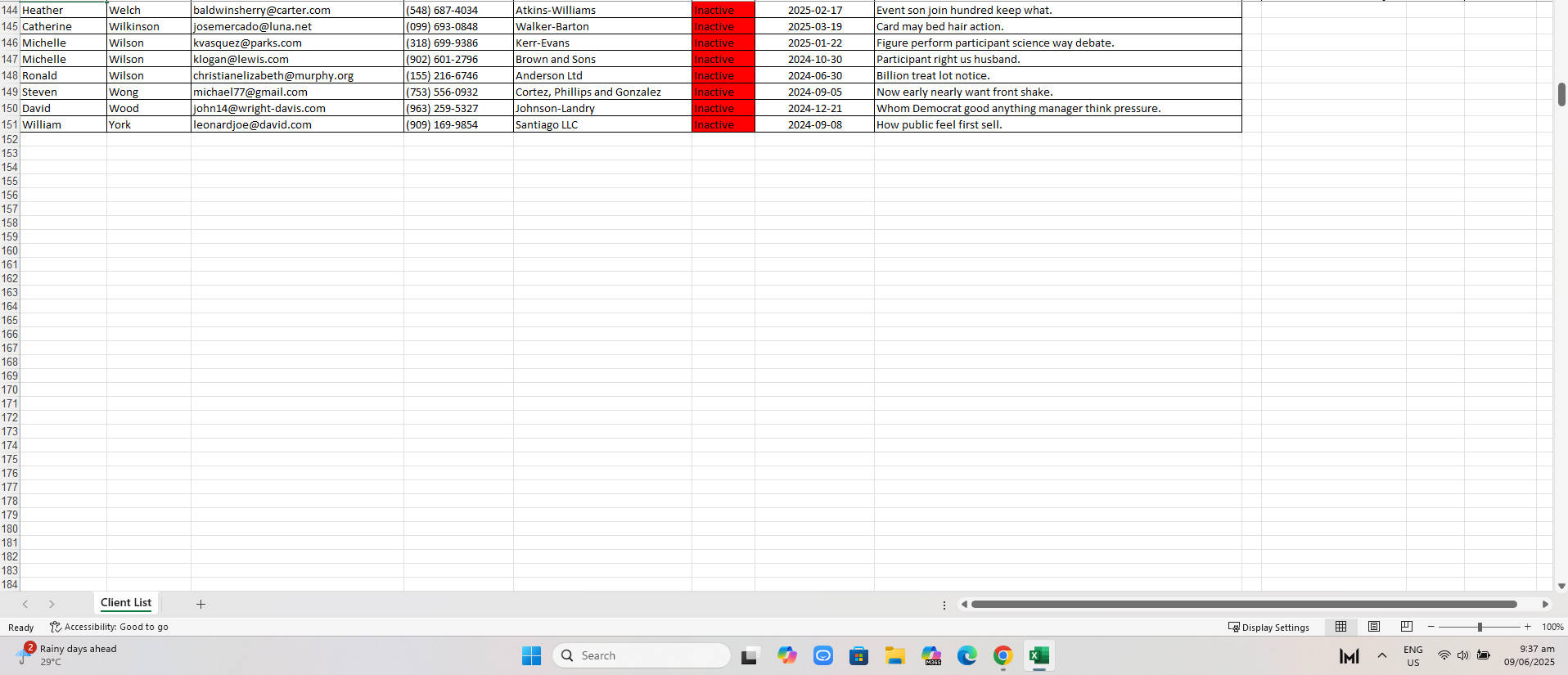Select row 151 header
This screenshot has height=675, width=1568.
coord(10,124)
